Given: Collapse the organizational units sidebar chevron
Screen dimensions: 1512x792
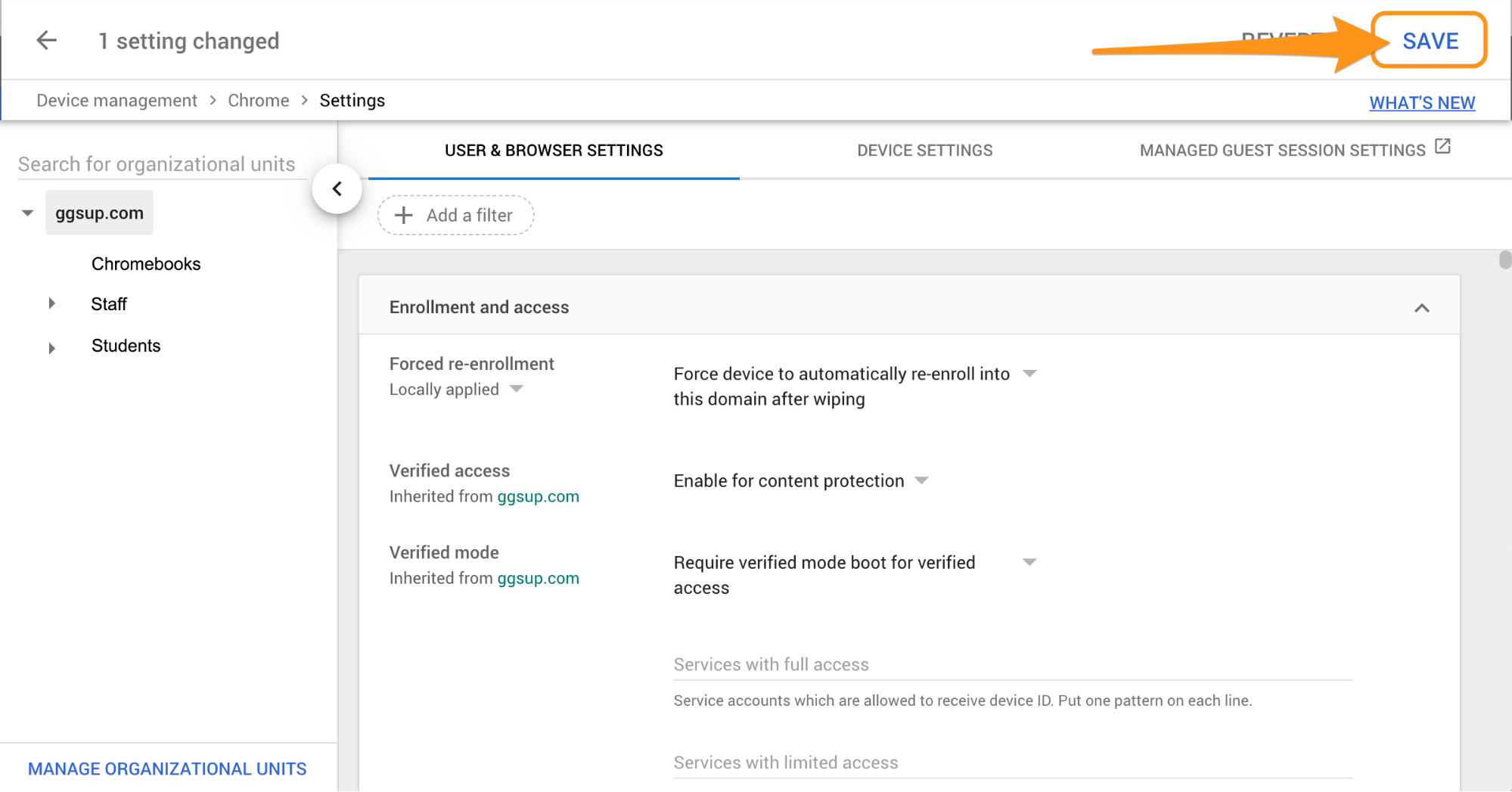Looking at the screenshot, I should [x=337, y=189].
